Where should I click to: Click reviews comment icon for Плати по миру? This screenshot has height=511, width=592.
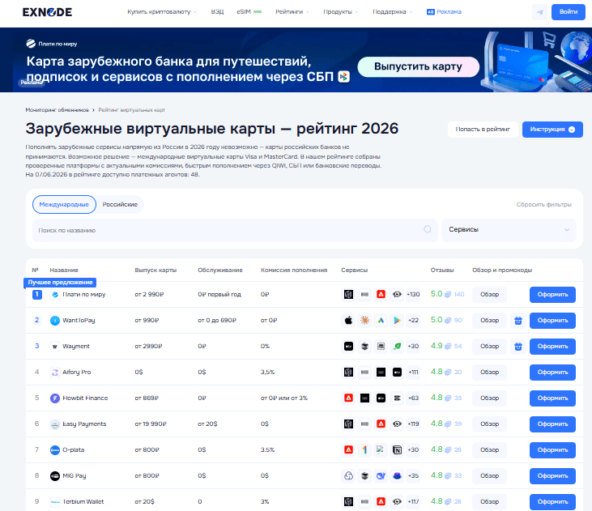point(448,295)
